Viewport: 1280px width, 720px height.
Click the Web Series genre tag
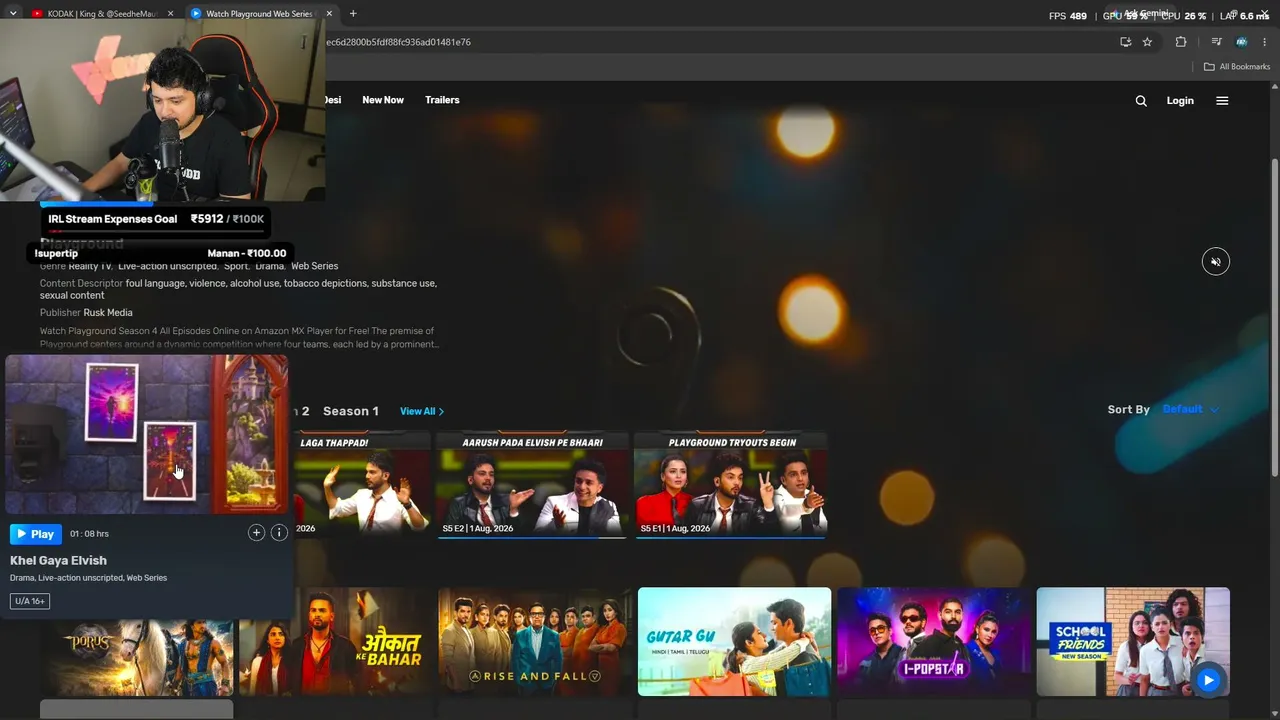(x=315, y=266)
